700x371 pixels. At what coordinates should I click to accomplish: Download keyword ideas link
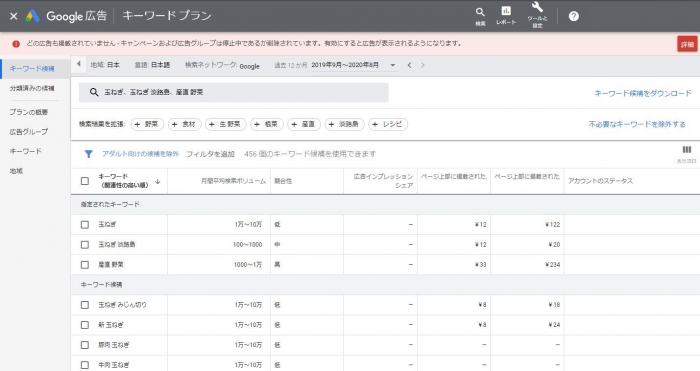pyautogui.click(x=643, y=93)
